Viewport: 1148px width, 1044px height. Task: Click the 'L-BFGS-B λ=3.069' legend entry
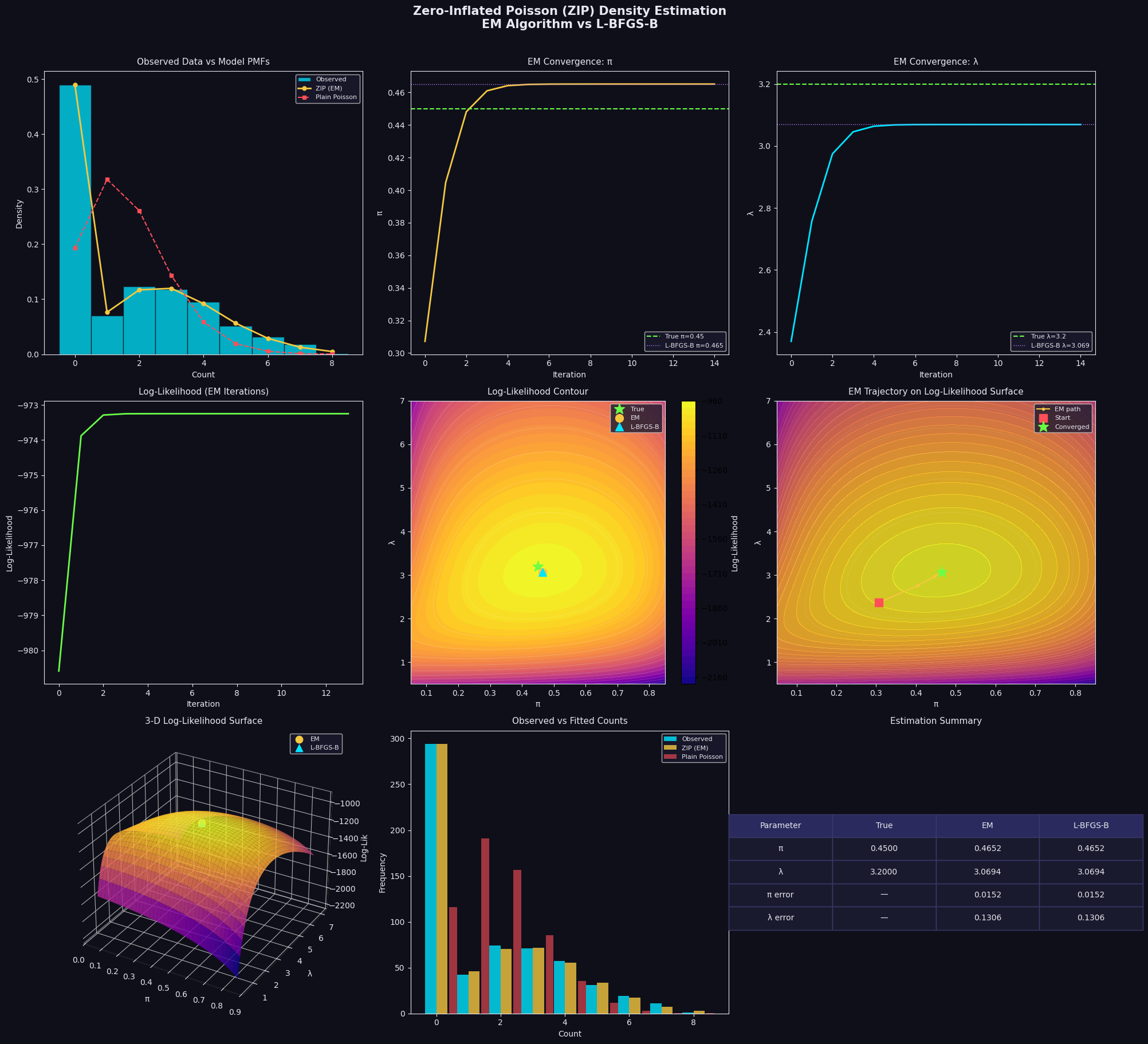(1060, 346)
